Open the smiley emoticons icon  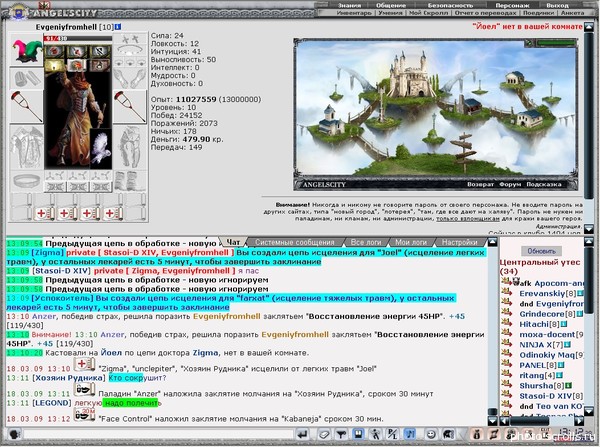click(x=431, y=435)
